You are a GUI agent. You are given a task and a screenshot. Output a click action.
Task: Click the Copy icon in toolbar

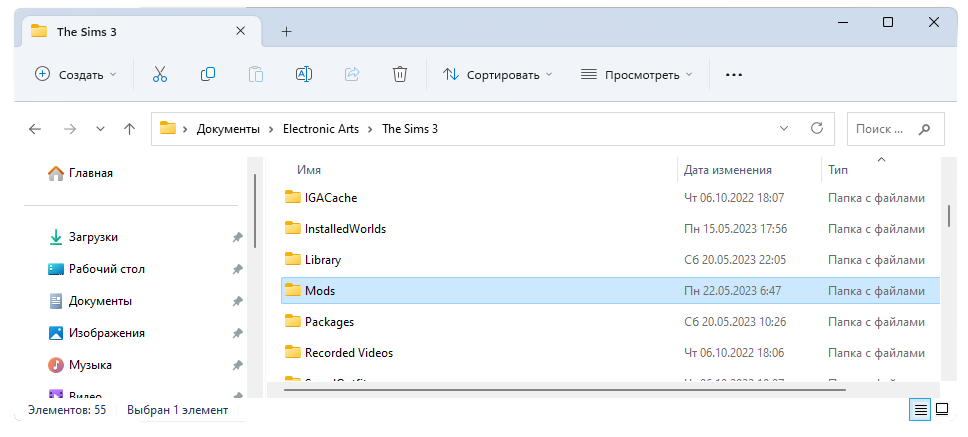(208, 74)
